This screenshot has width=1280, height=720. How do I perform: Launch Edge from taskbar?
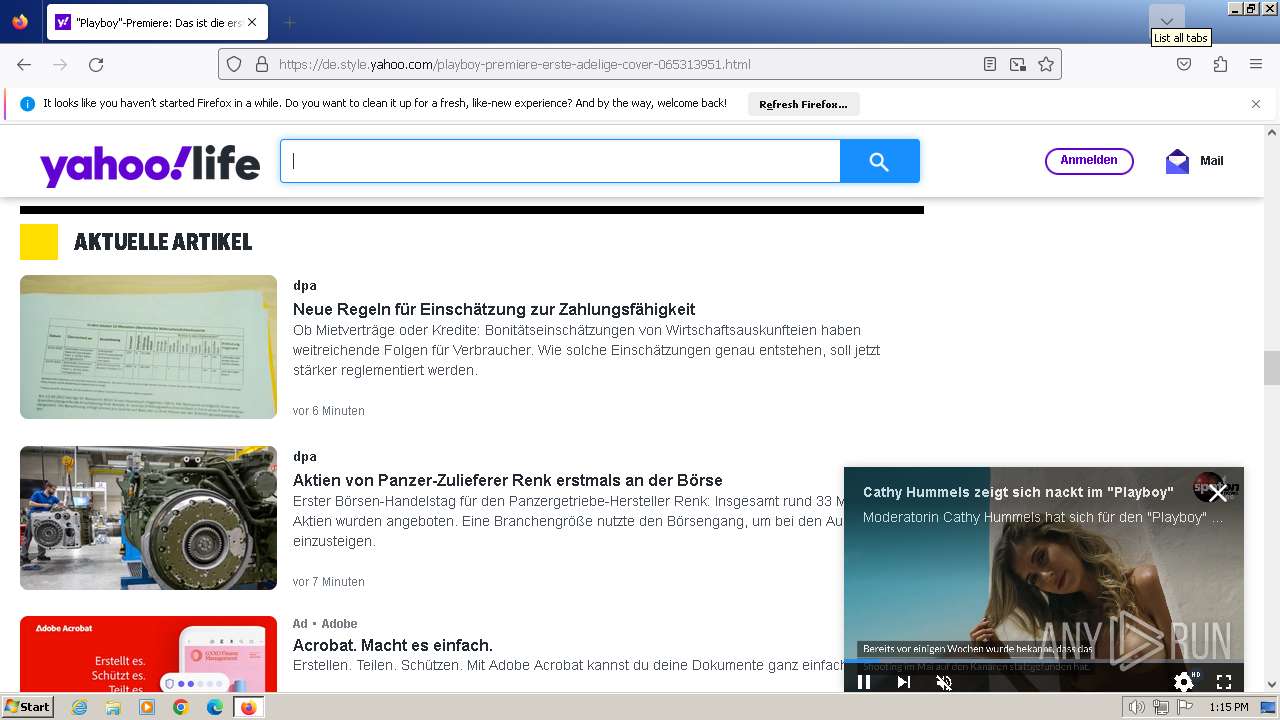pyautogui.click(x=215, y=707)
